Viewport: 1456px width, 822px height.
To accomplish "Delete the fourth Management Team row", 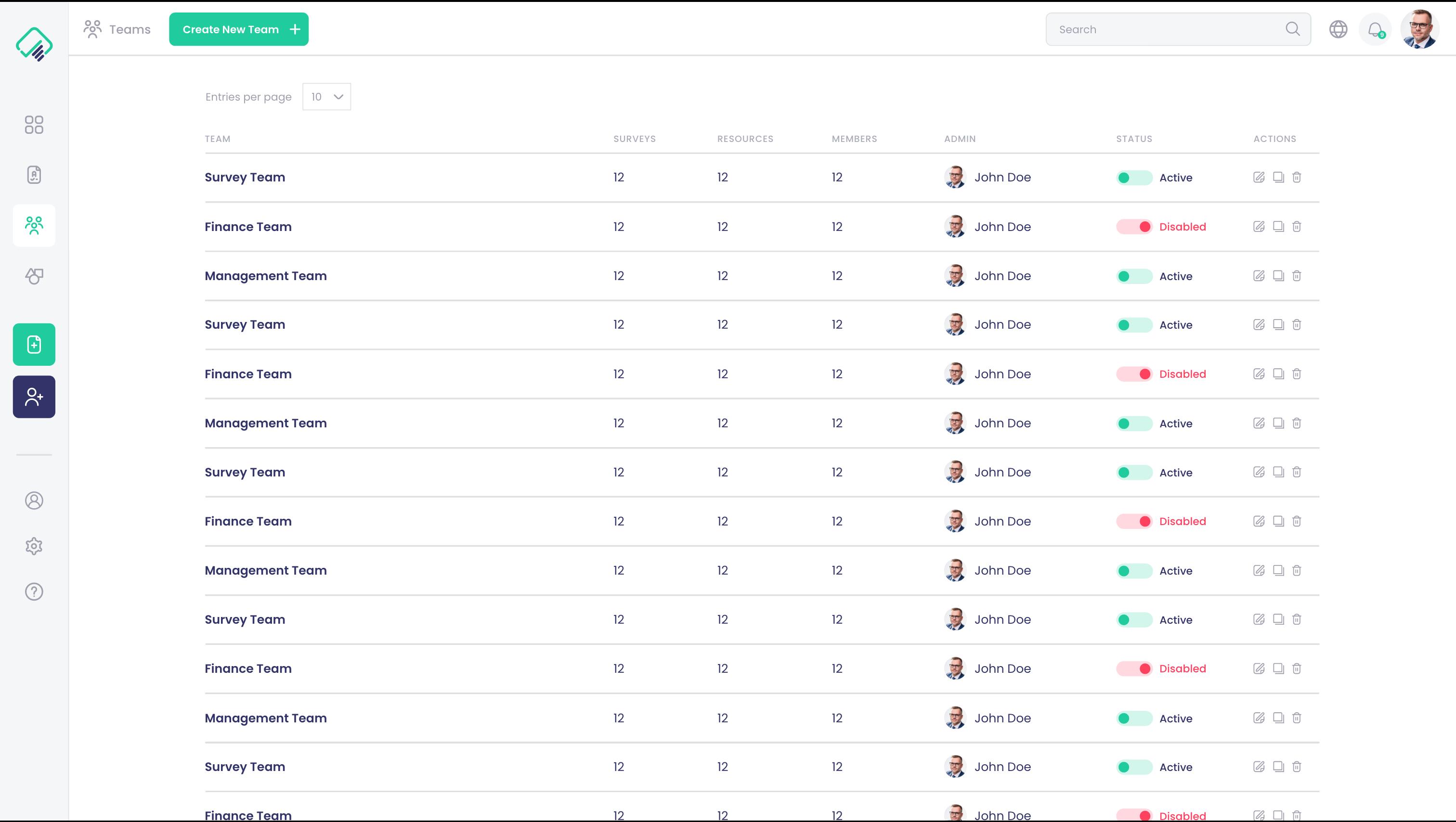I will pos(1297,718).
